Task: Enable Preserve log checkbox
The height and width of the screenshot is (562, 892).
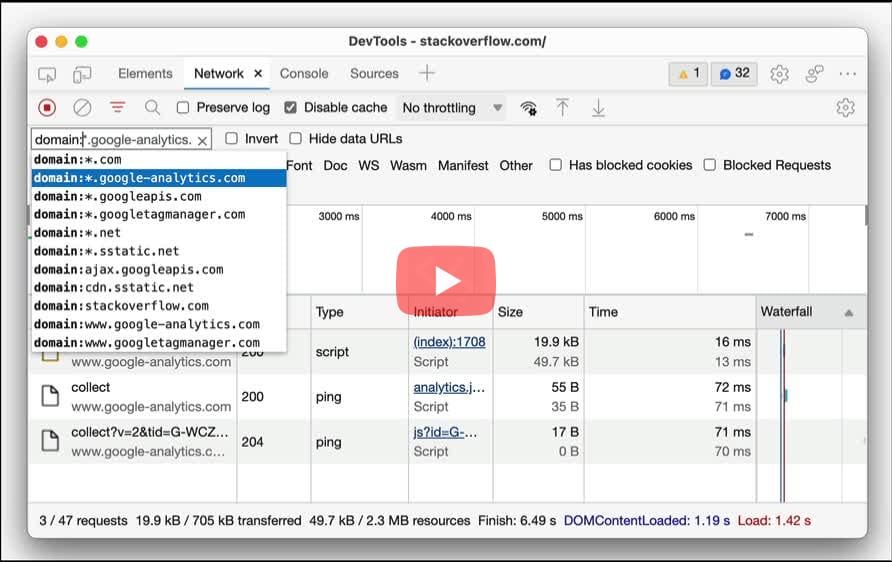Action: coord(183,108)
